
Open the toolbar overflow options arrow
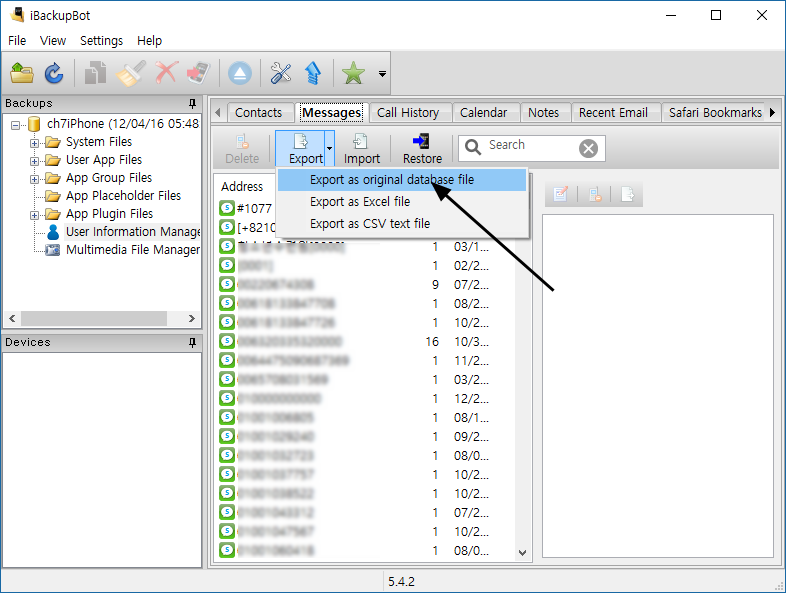[382, 74]
